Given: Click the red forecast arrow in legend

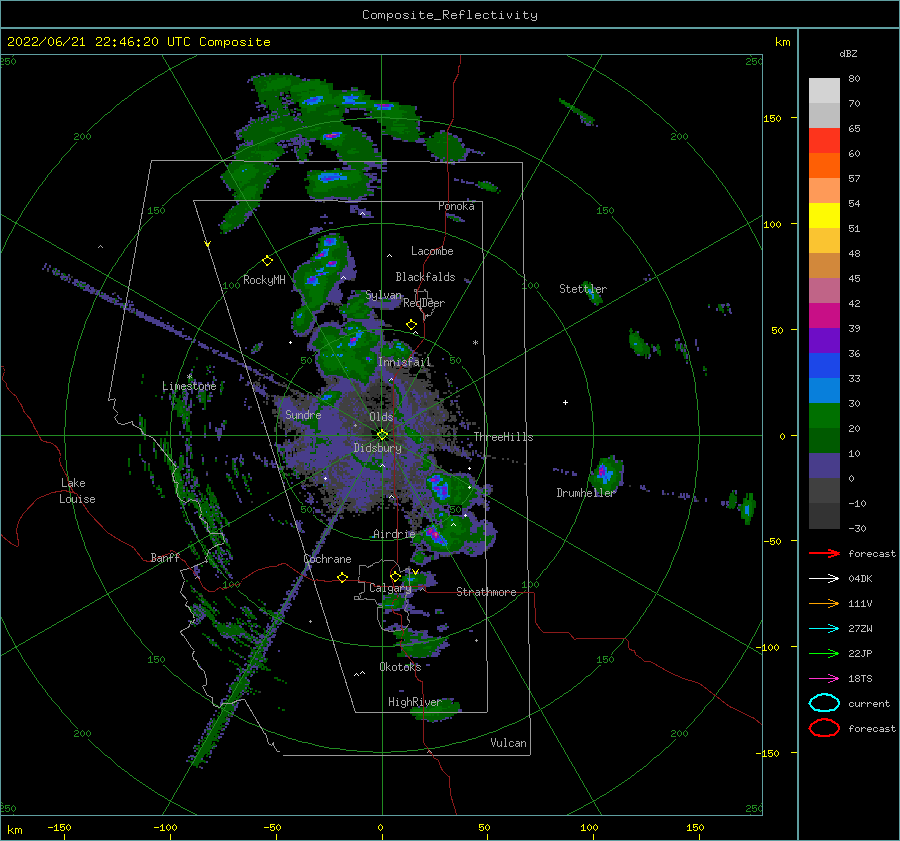Looking at the screenshot, I should pyautogui.click(x=824, y=553).
